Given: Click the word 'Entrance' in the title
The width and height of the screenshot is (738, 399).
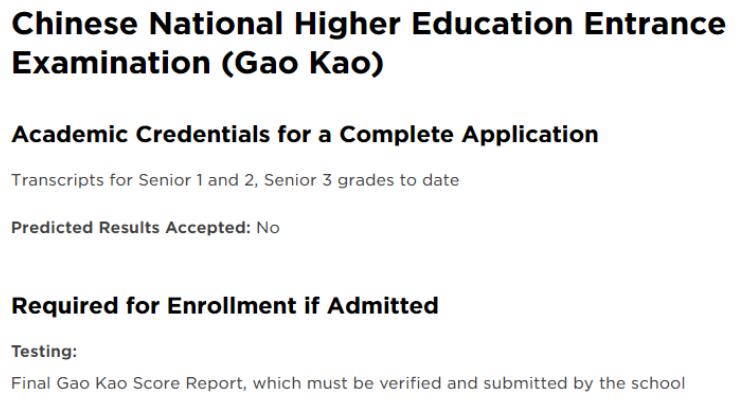Looking at the screenshot, I should click(x=655, y=24).
